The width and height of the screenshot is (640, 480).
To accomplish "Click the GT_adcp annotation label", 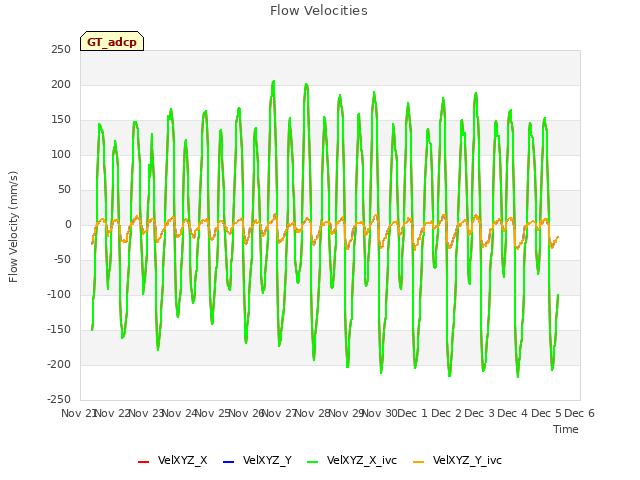I will [x=112, y=42].
